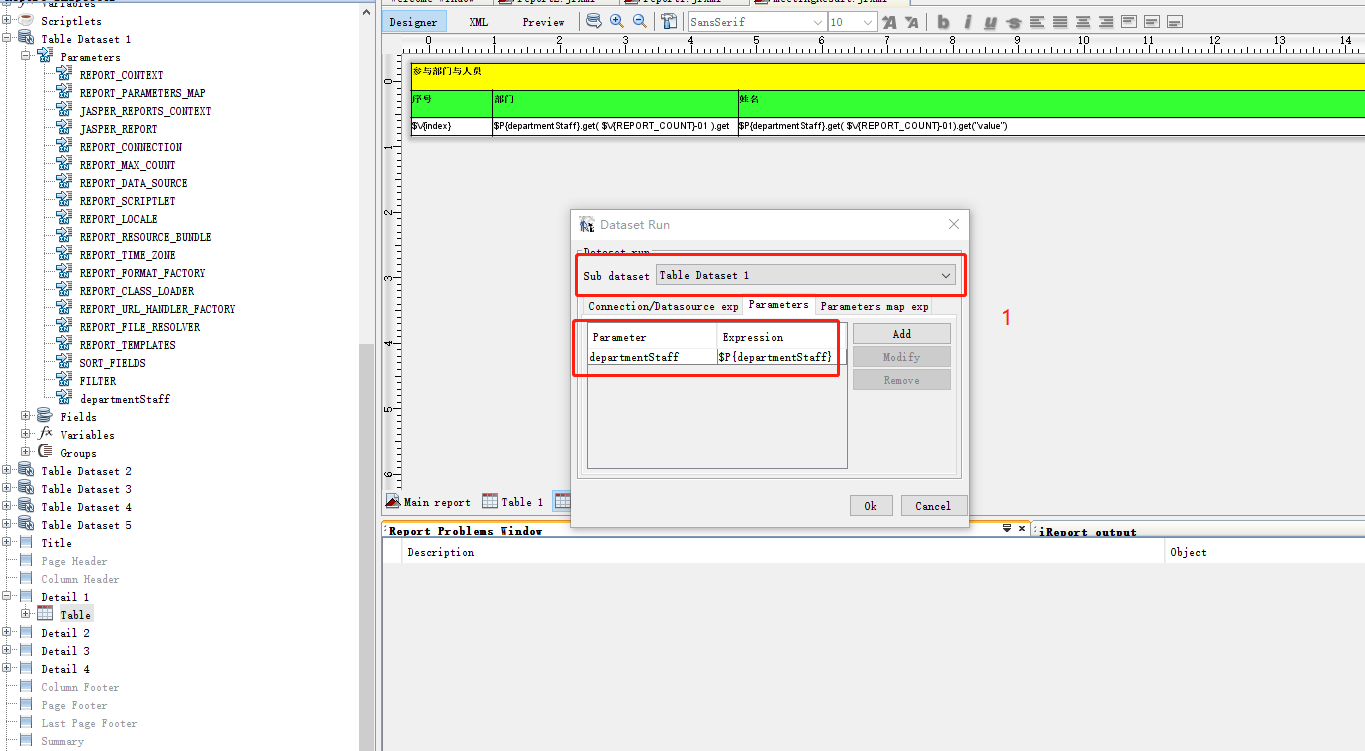Screen dimensions: 1365x751
Task: Expand the Groups node
Action: click(26, 453)
